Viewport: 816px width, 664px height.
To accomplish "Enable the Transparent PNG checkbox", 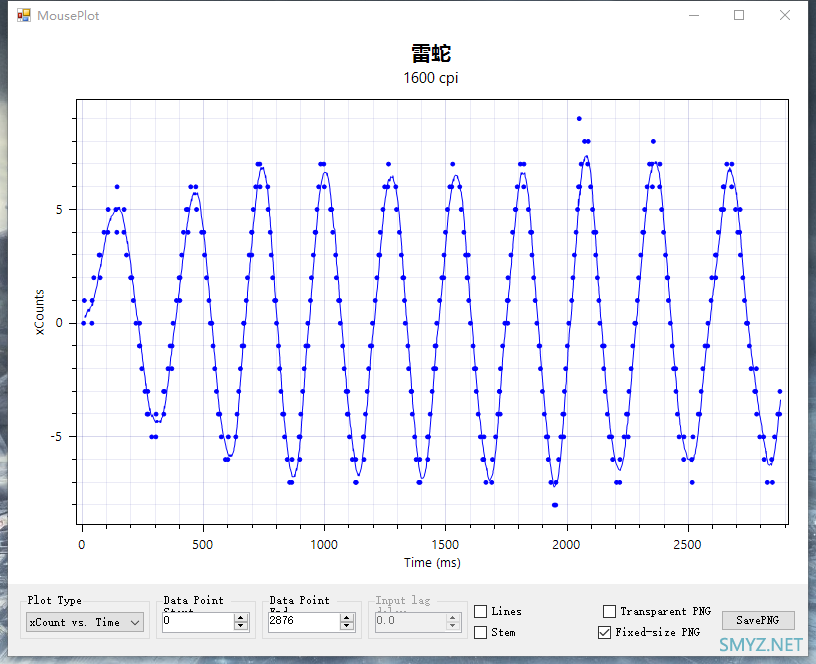I will coord(609,611).
